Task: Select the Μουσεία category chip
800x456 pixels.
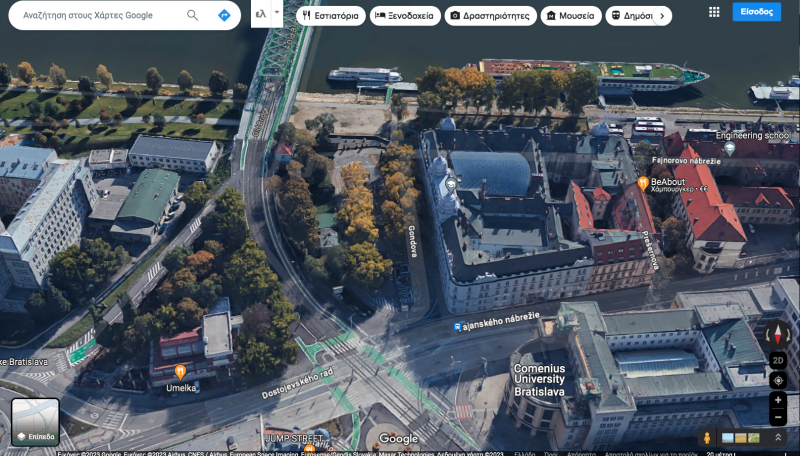Action: (x=570, y=16)
